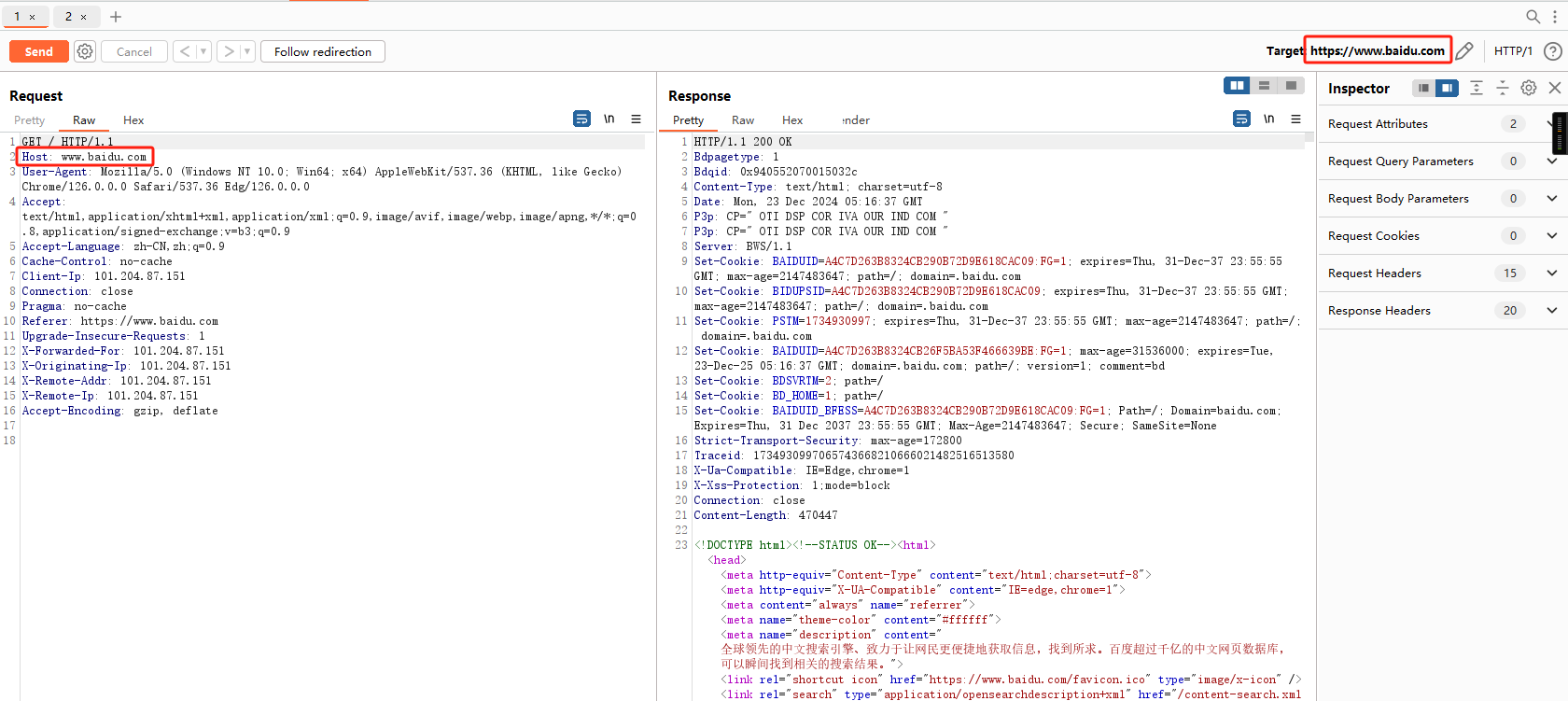Close the Inspector panel
The width and height of the screenshot is (1568, 701).
pos(1554,88)
